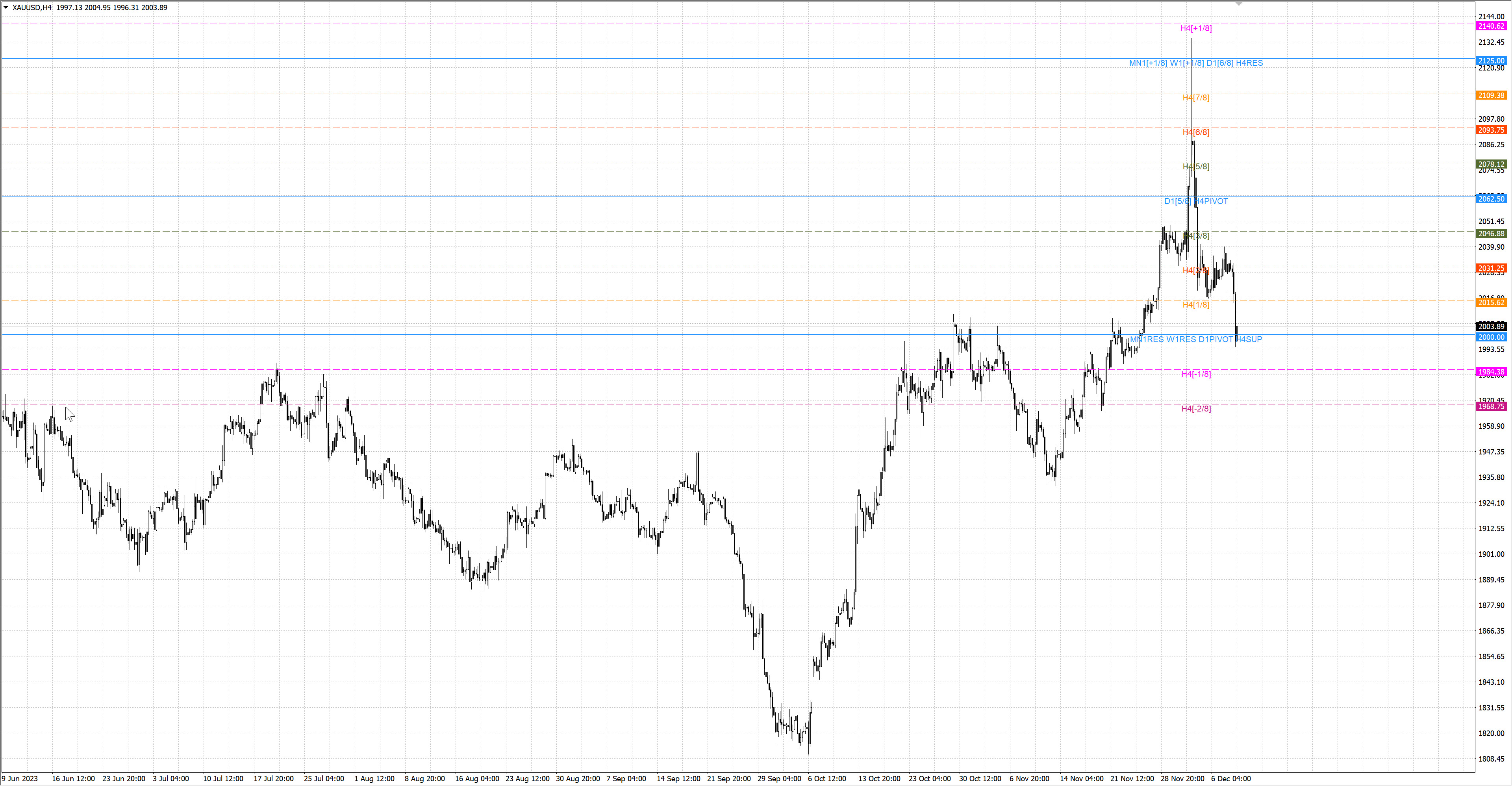Screen dimensions: 1512x786
Task: Click the XAUUSD,H4 one-click trading triangle
Action: pyautogui.click(x=6, y=7)
